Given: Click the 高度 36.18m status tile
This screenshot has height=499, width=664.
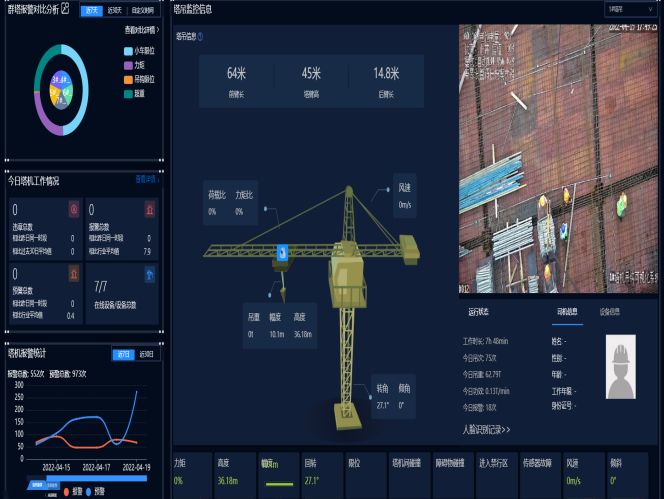Looking at the screenshot, I should tap(235, 474).
